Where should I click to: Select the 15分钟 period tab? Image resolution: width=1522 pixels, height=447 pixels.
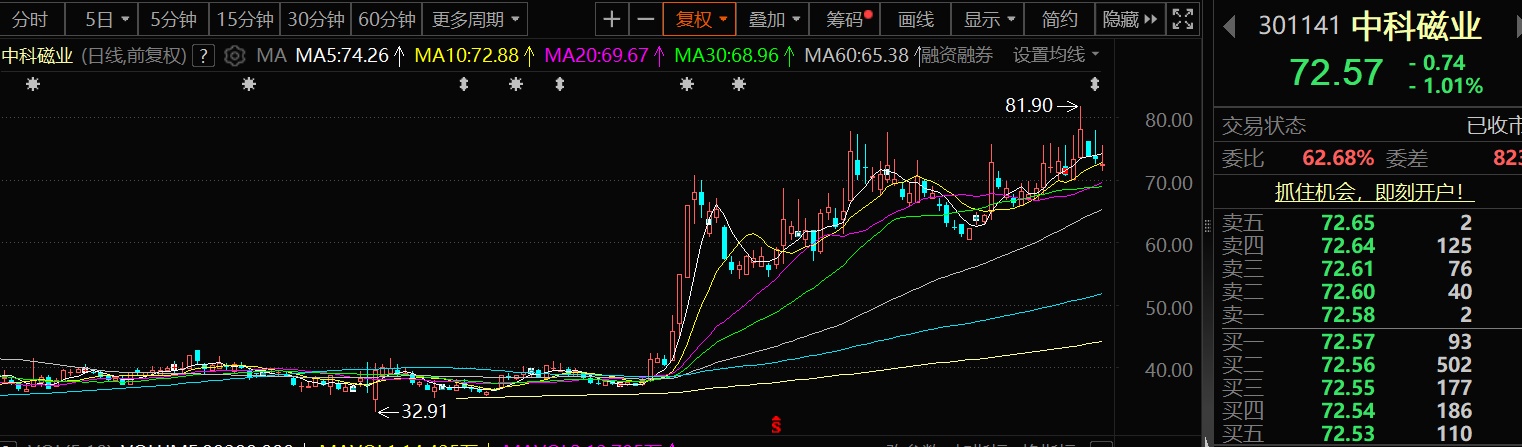244,18
